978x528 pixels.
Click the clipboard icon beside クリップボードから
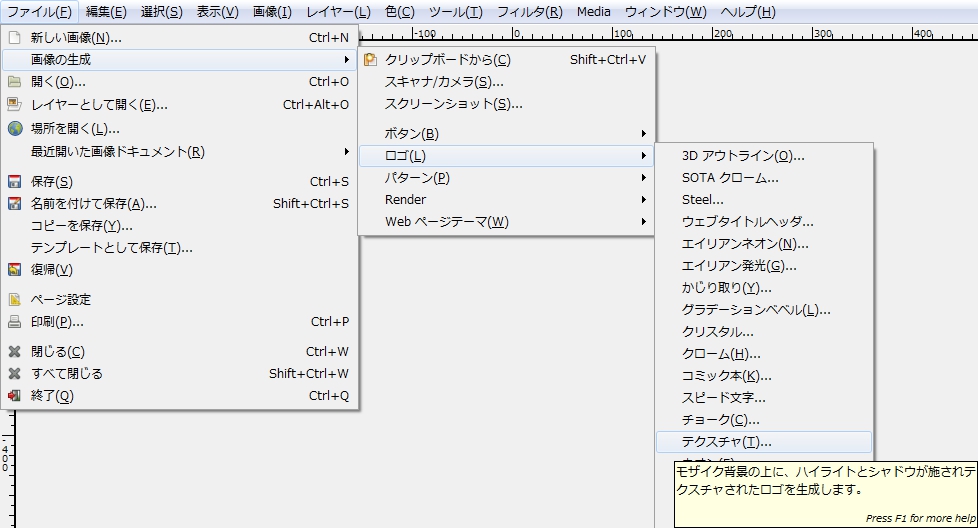pyautogui.click(x=371, y=60)
